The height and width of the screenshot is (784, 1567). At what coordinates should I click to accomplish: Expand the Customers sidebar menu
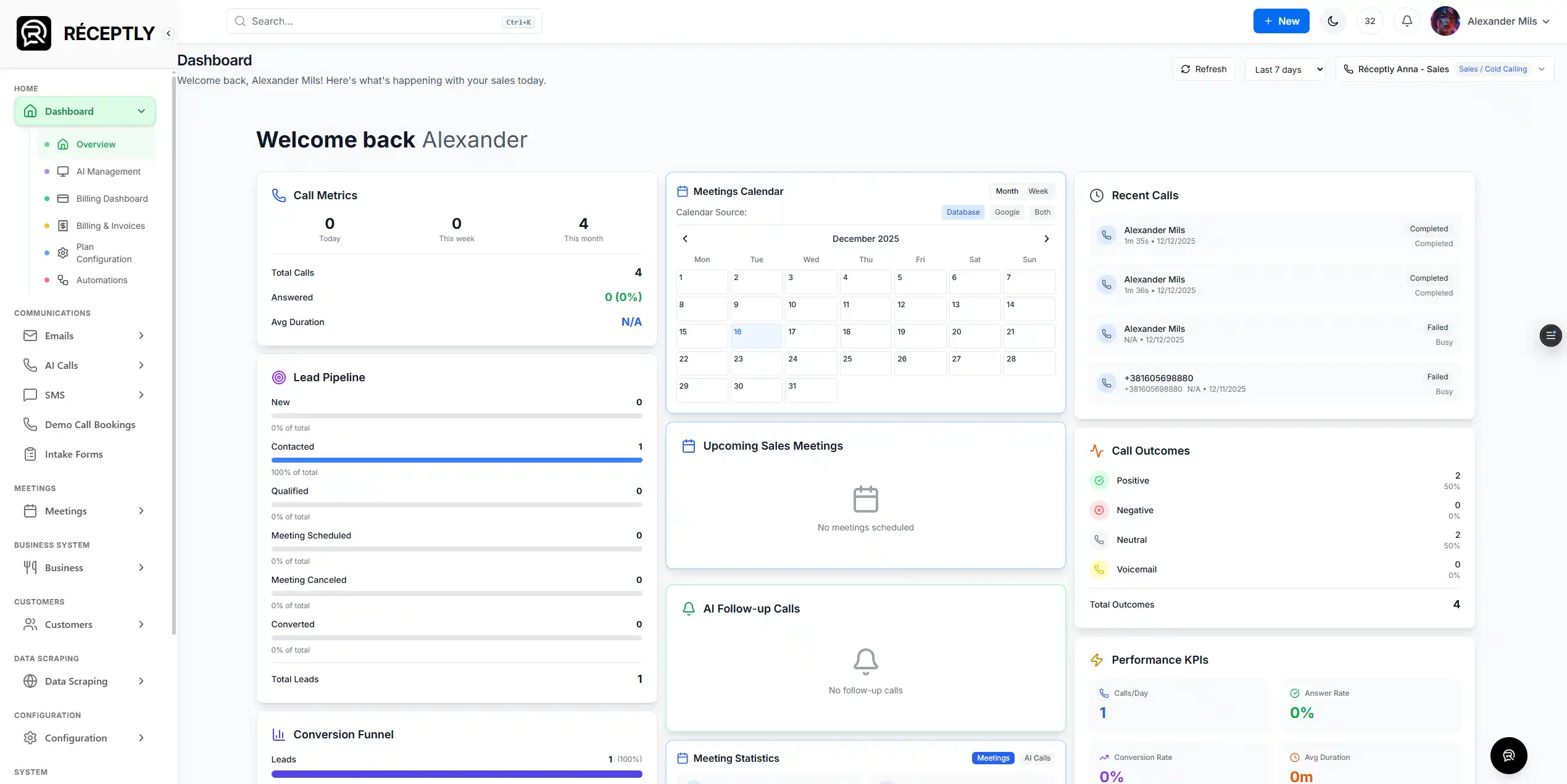(x=85, y=624)
